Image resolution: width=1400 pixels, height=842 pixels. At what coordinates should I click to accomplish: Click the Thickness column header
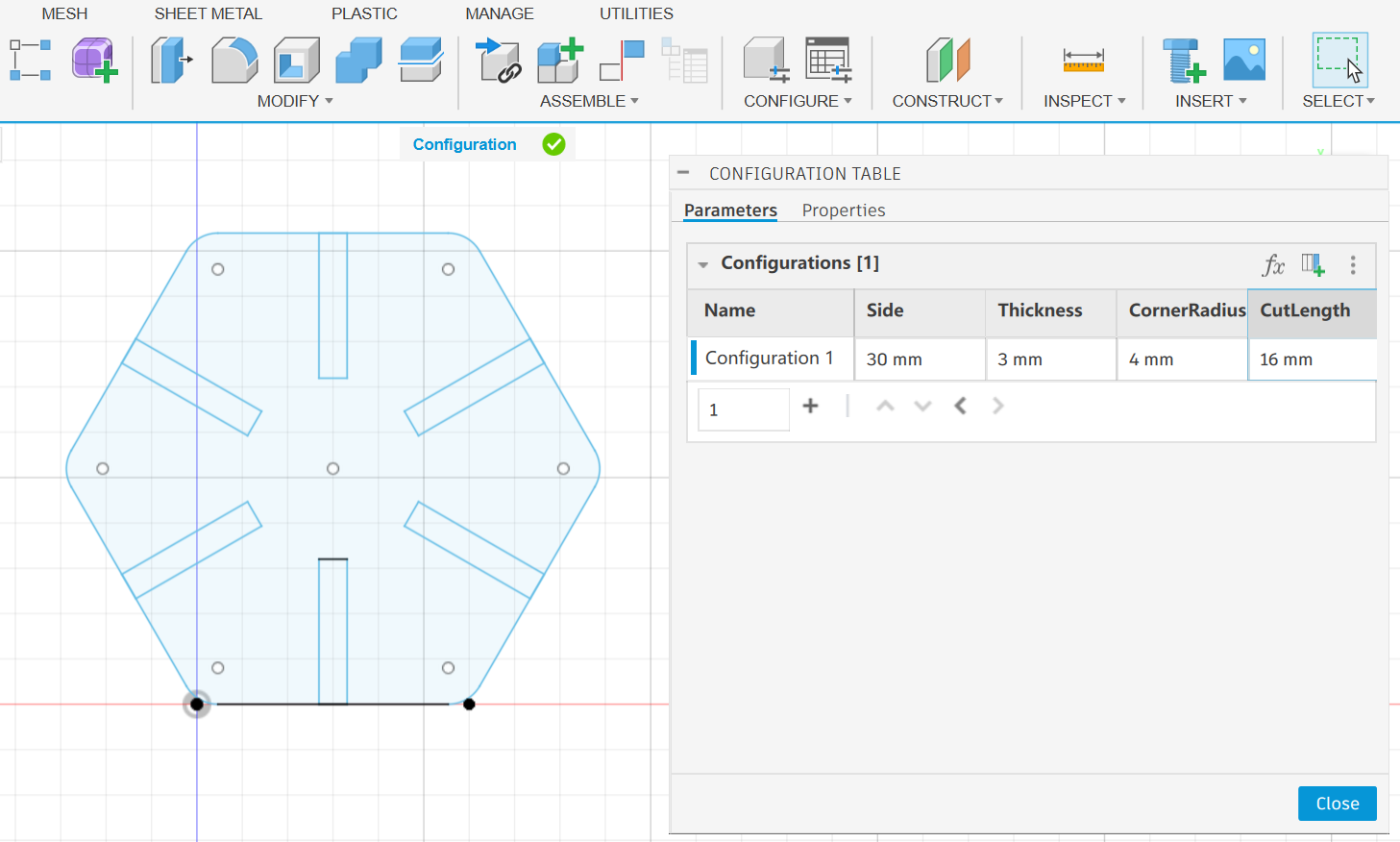[x=1051, y=312]
